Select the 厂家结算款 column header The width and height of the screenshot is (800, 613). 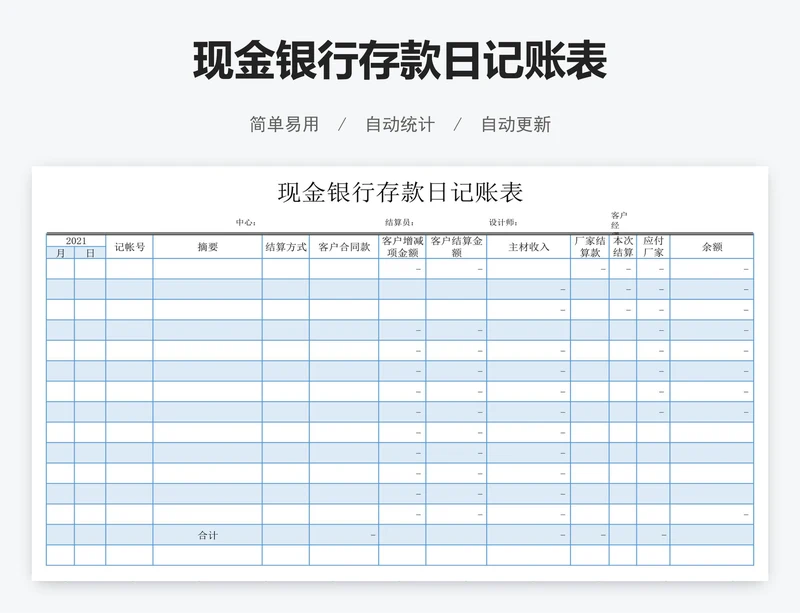pyautogui.click(x=590, y=247)
